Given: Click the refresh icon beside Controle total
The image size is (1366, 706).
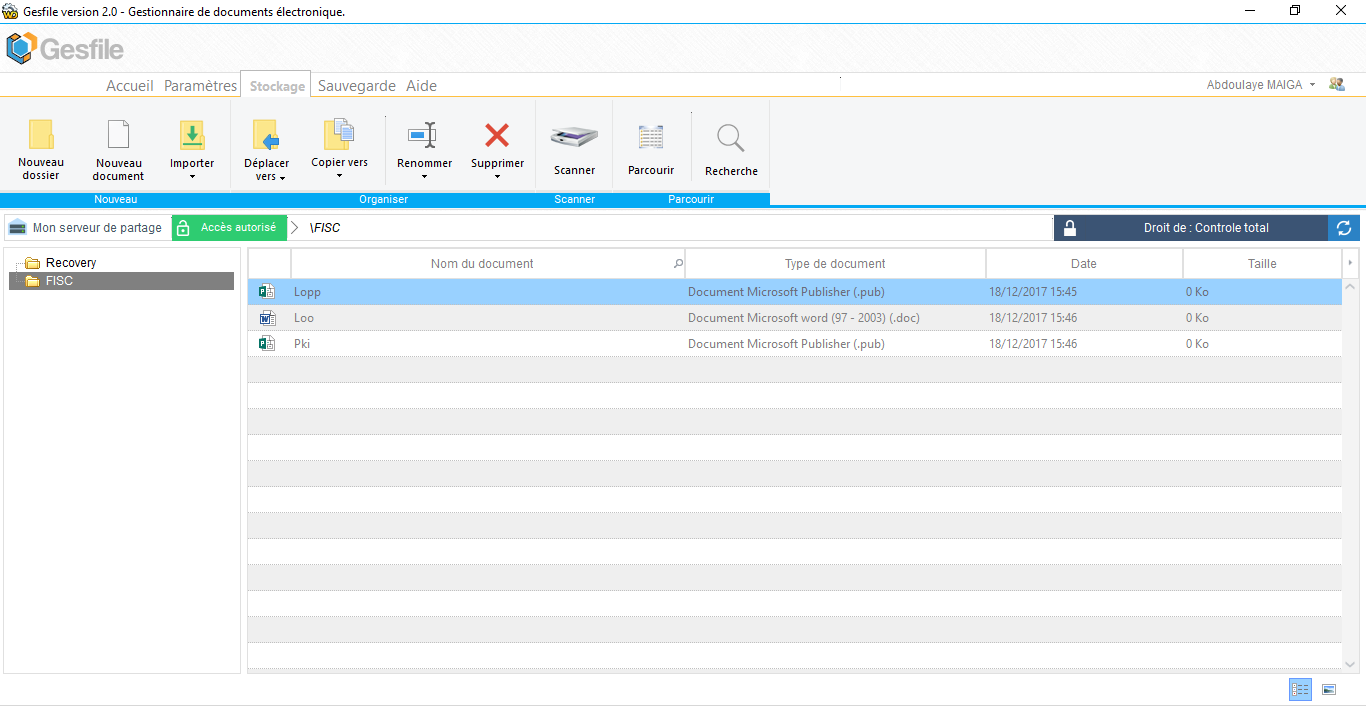Looking at the screenshot, I should [1344, 228].
